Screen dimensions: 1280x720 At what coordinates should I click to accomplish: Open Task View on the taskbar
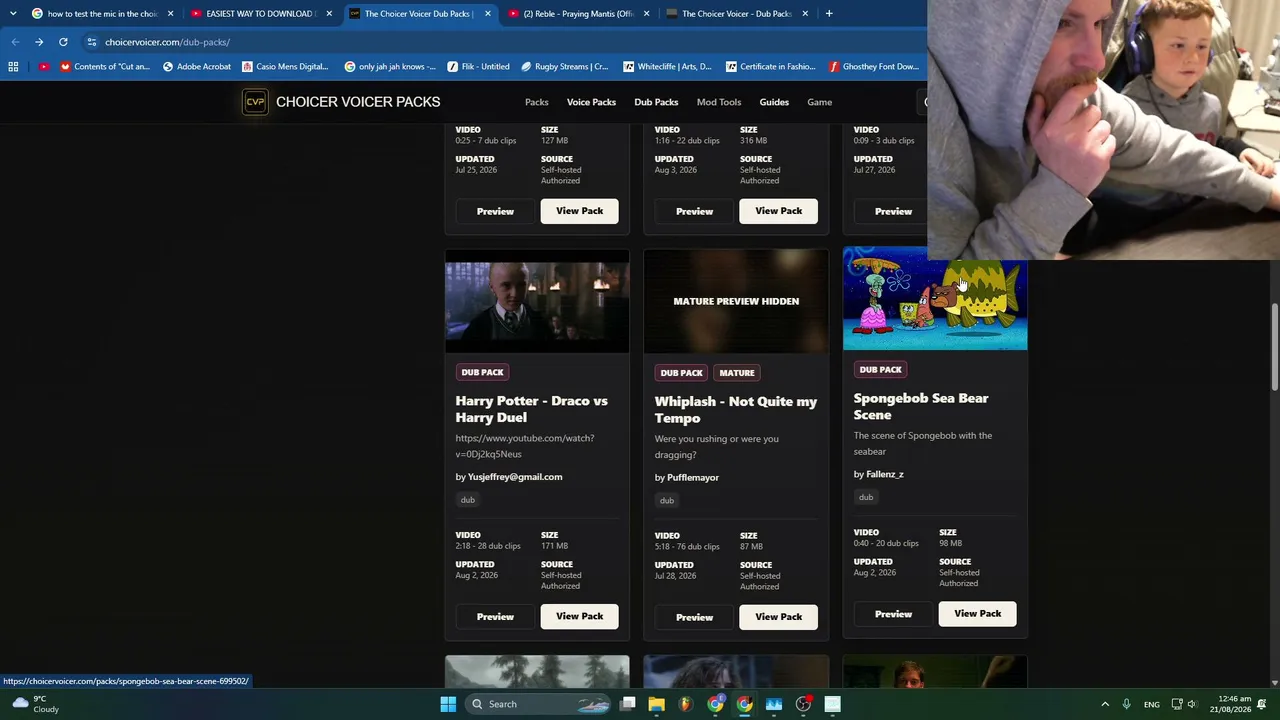(x=628, y=704)
